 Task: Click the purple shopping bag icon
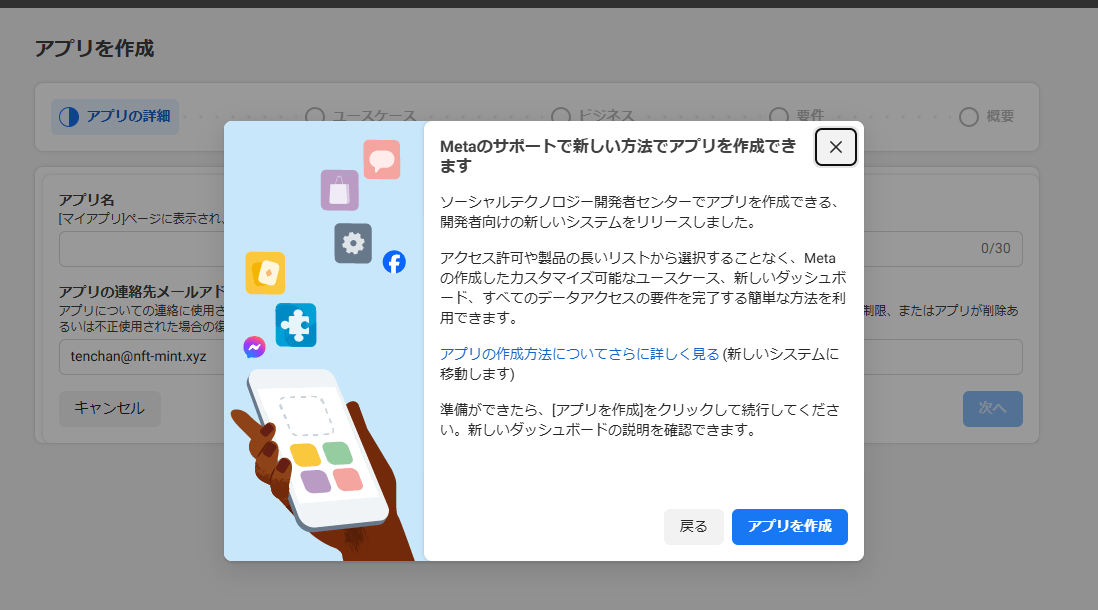click(x=339, y=190)
